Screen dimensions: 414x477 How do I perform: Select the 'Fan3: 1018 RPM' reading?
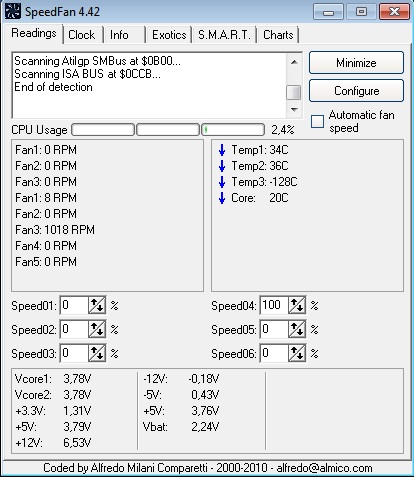tap(55, 230)
